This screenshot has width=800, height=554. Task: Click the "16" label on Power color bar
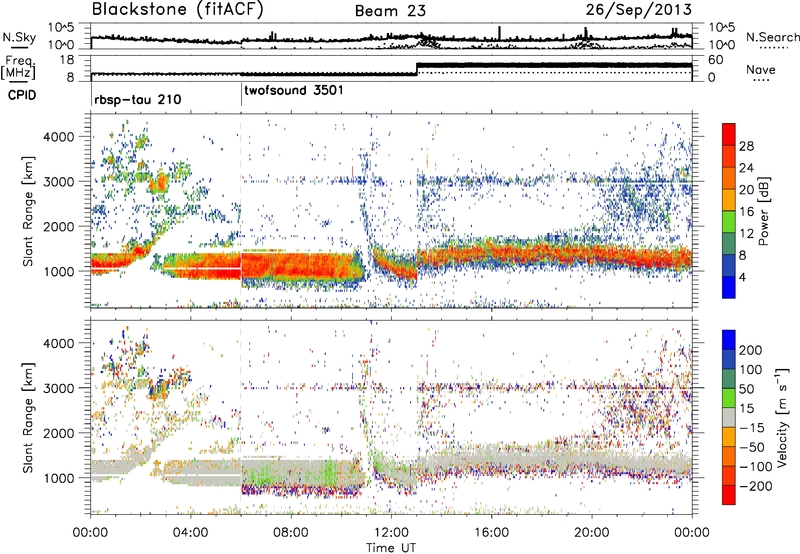(746, 212)
